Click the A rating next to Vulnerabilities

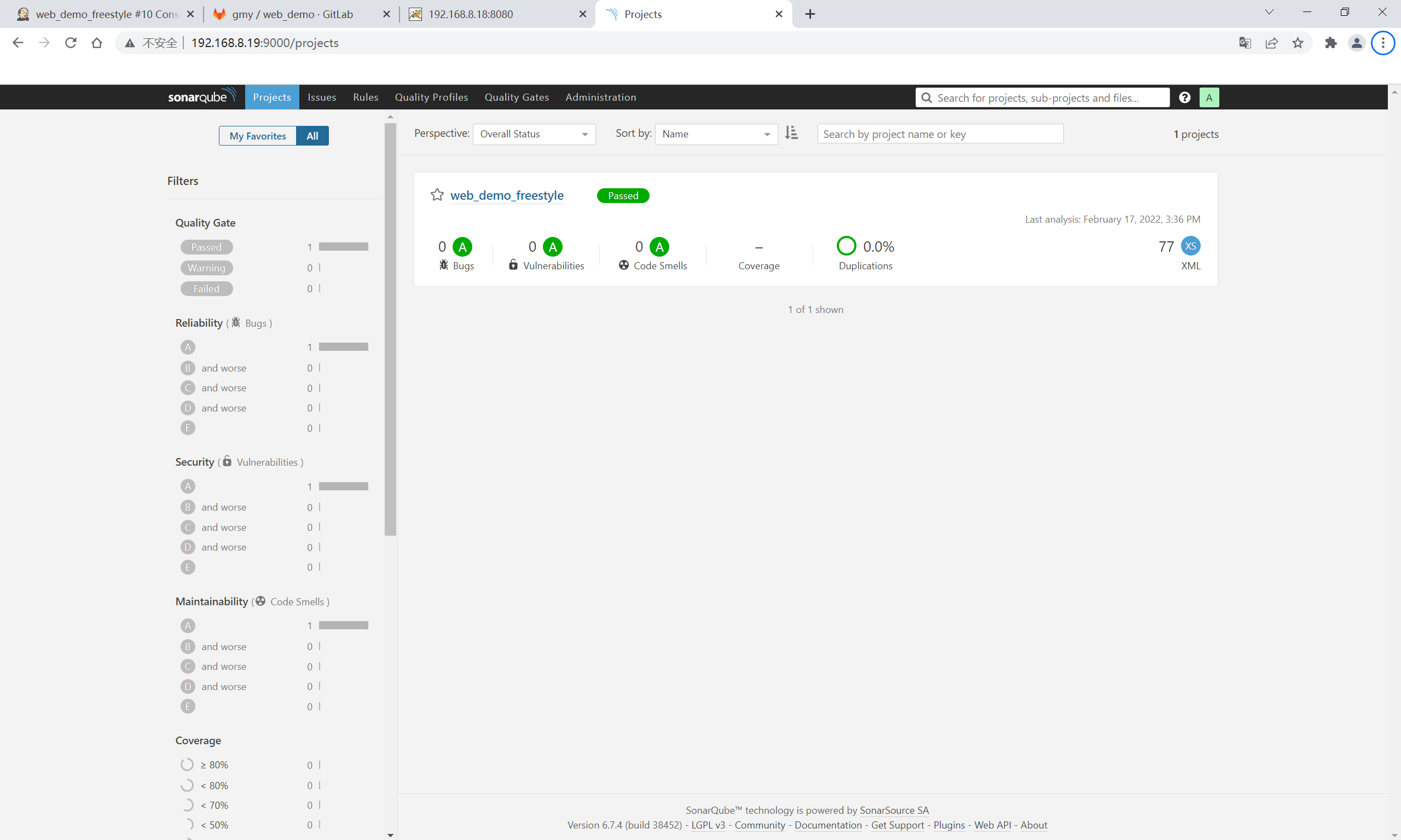553,247
